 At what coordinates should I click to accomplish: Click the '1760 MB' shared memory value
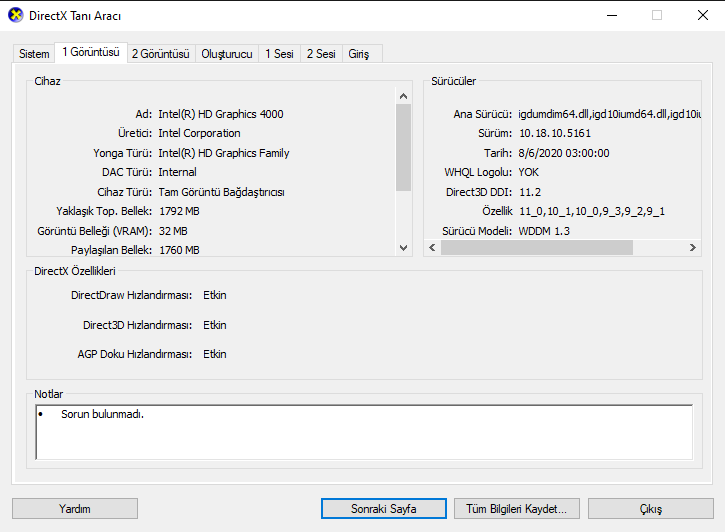[179, 250]
